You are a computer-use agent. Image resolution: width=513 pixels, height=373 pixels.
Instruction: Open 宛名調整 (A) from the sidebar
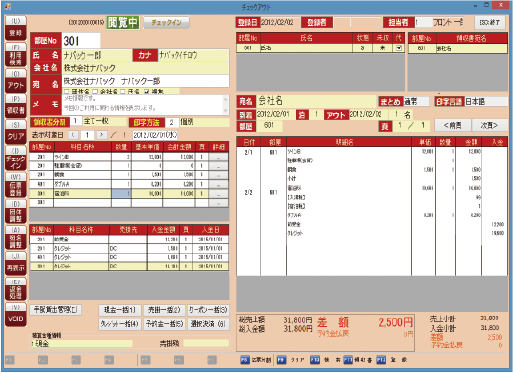point(16,237)
